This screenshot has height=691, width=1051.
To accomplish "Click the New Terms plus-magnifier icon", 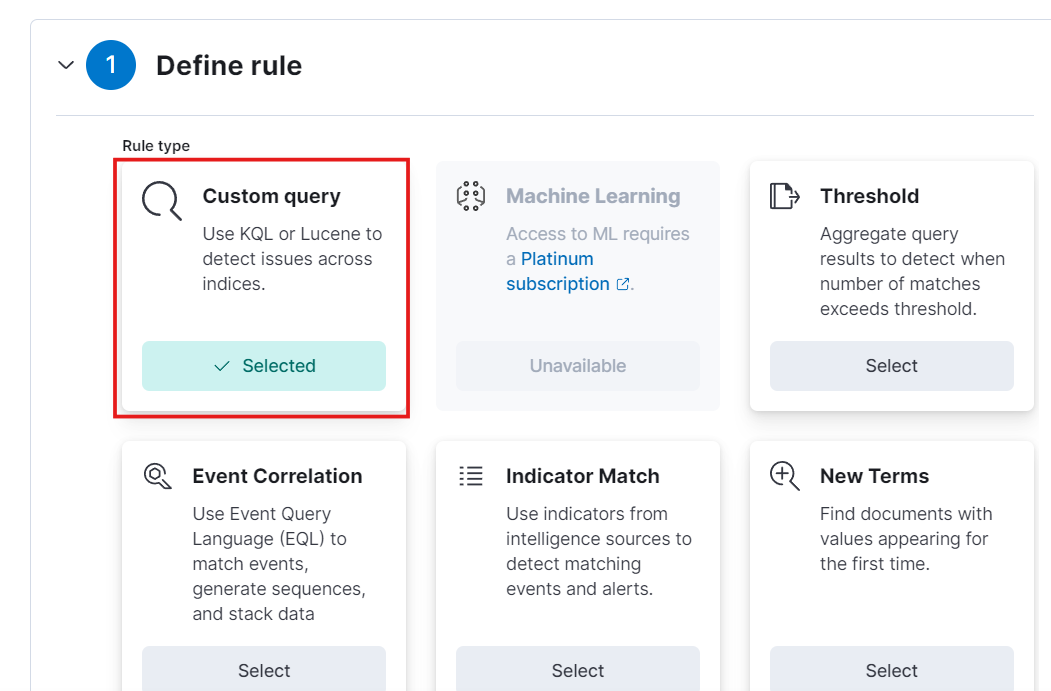I will pyautogui.click(x=784, y=476).
